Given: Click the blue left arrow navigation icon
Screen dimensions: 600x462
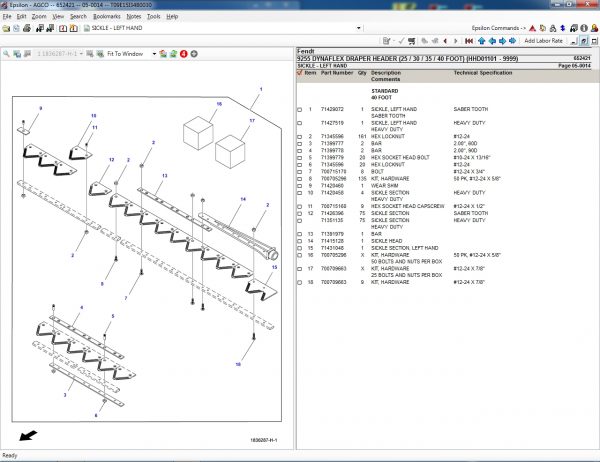Looking at the screenshot, I should tap(492, 41).
